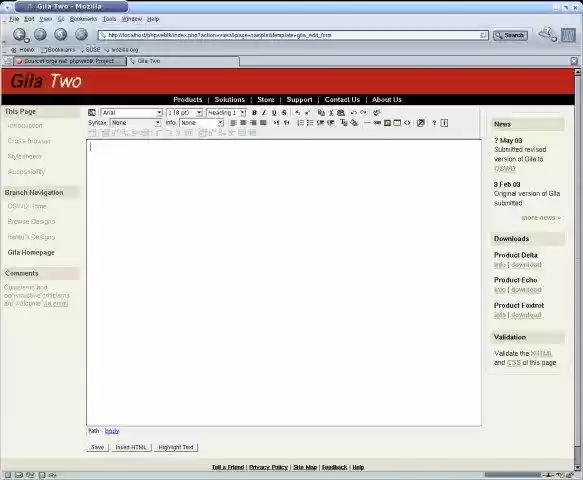
Task: Open the URL history dropdown arrow
Action: click(x=483, y=35)
